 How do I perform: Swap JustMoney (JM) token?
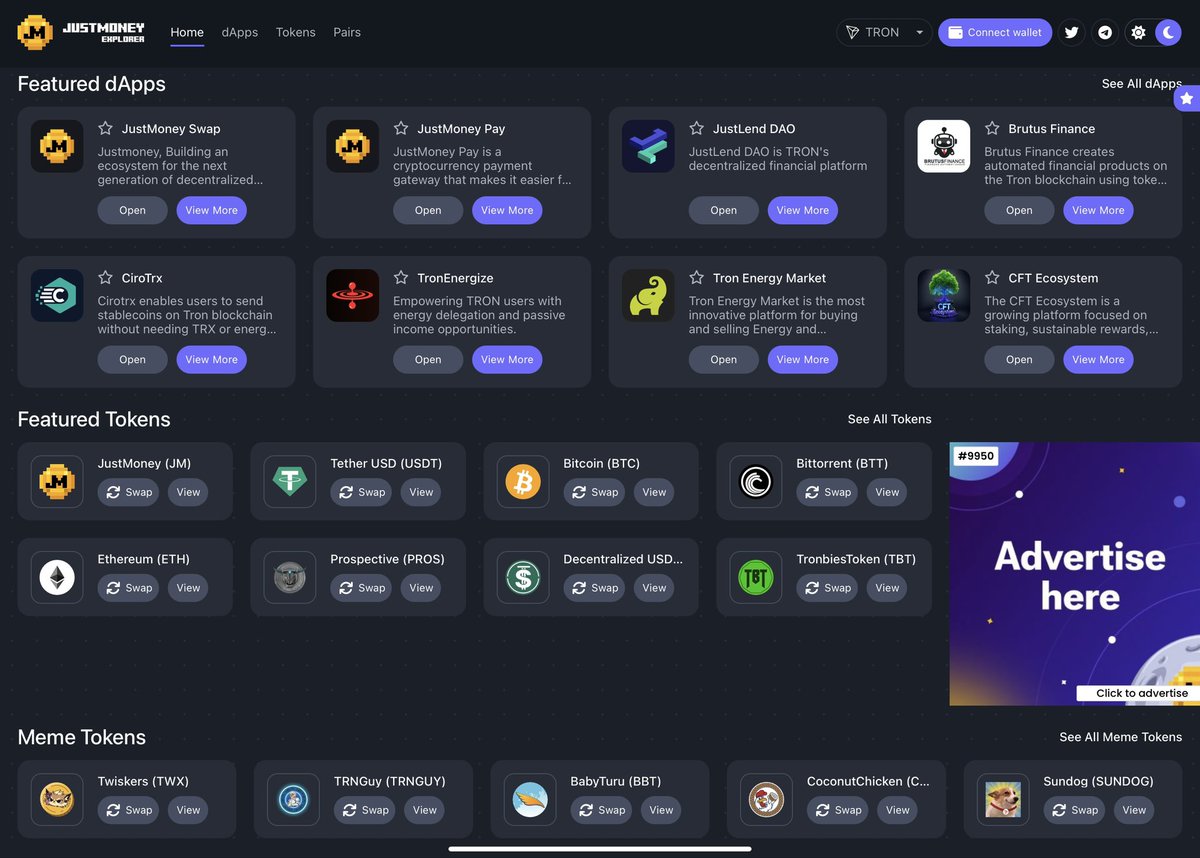pyautogui.click(x=128, y=492)
